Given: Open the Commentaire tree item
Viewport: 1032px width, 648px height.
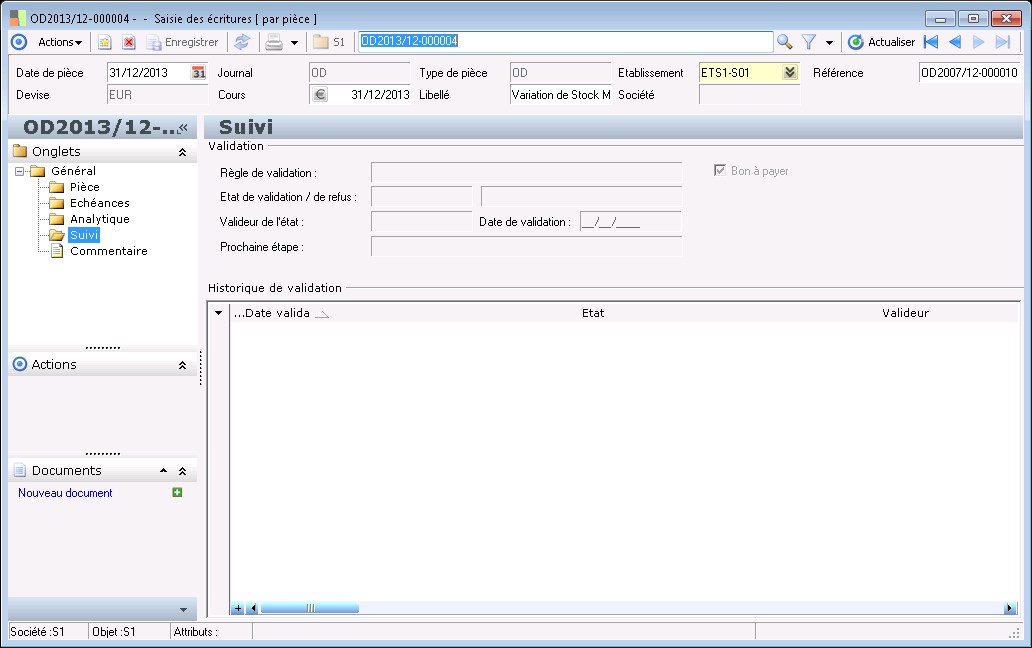Looking at the screenshot, I should click(x=108, y=251).
